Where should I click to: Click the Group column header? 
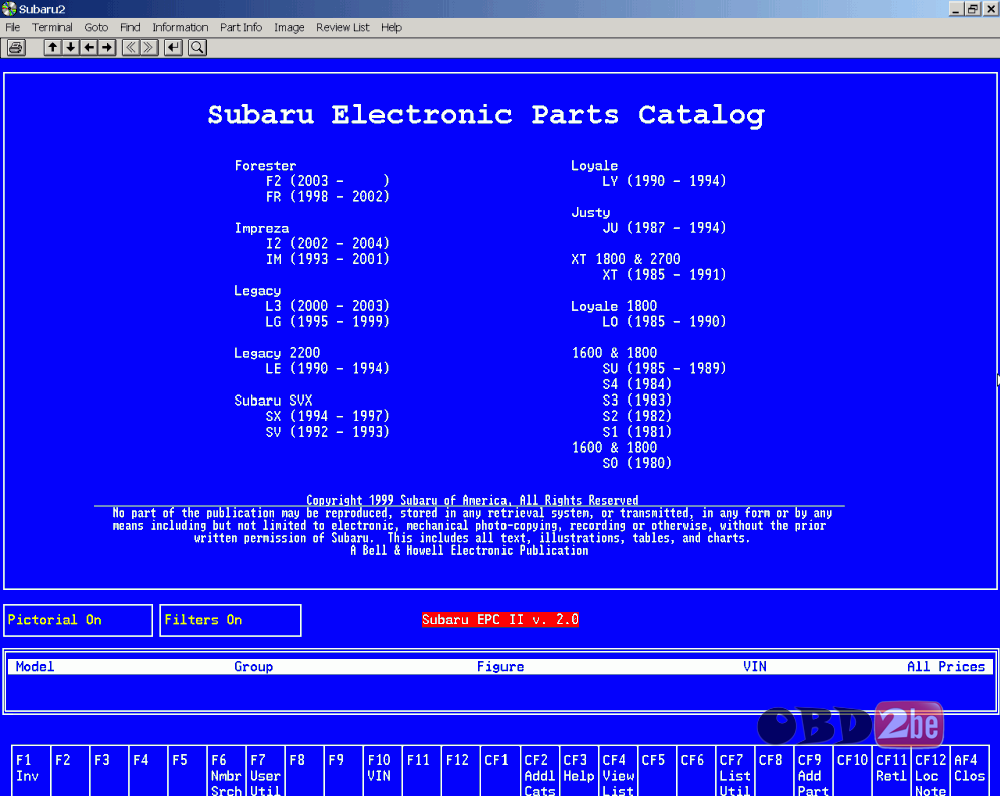pos(253,667)
